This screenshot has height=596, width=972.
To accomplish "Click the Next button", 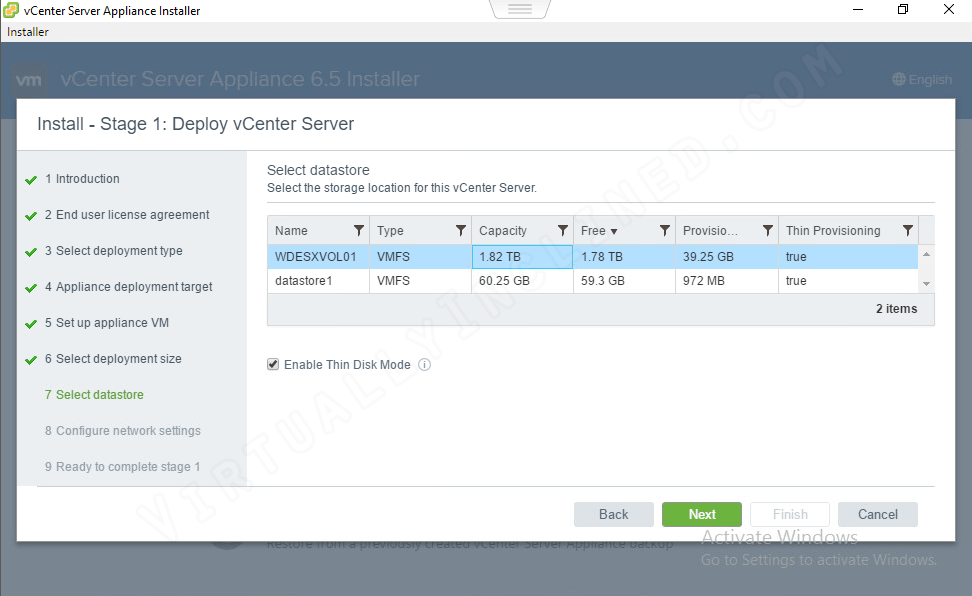I will [701, 514].
